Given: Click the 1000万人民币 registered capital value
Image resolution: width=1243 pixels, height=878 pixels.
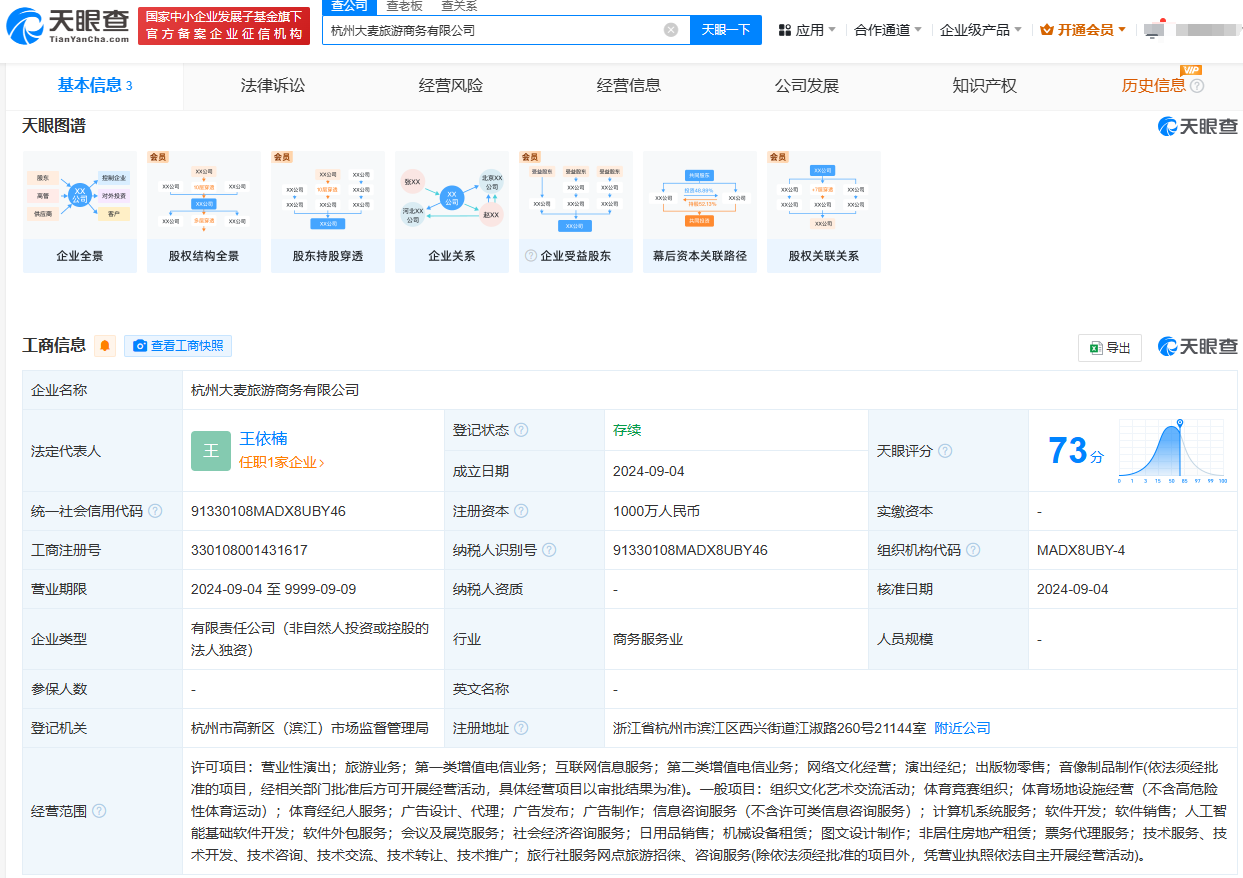Looking at the screenshot, I should click(656, 511).
